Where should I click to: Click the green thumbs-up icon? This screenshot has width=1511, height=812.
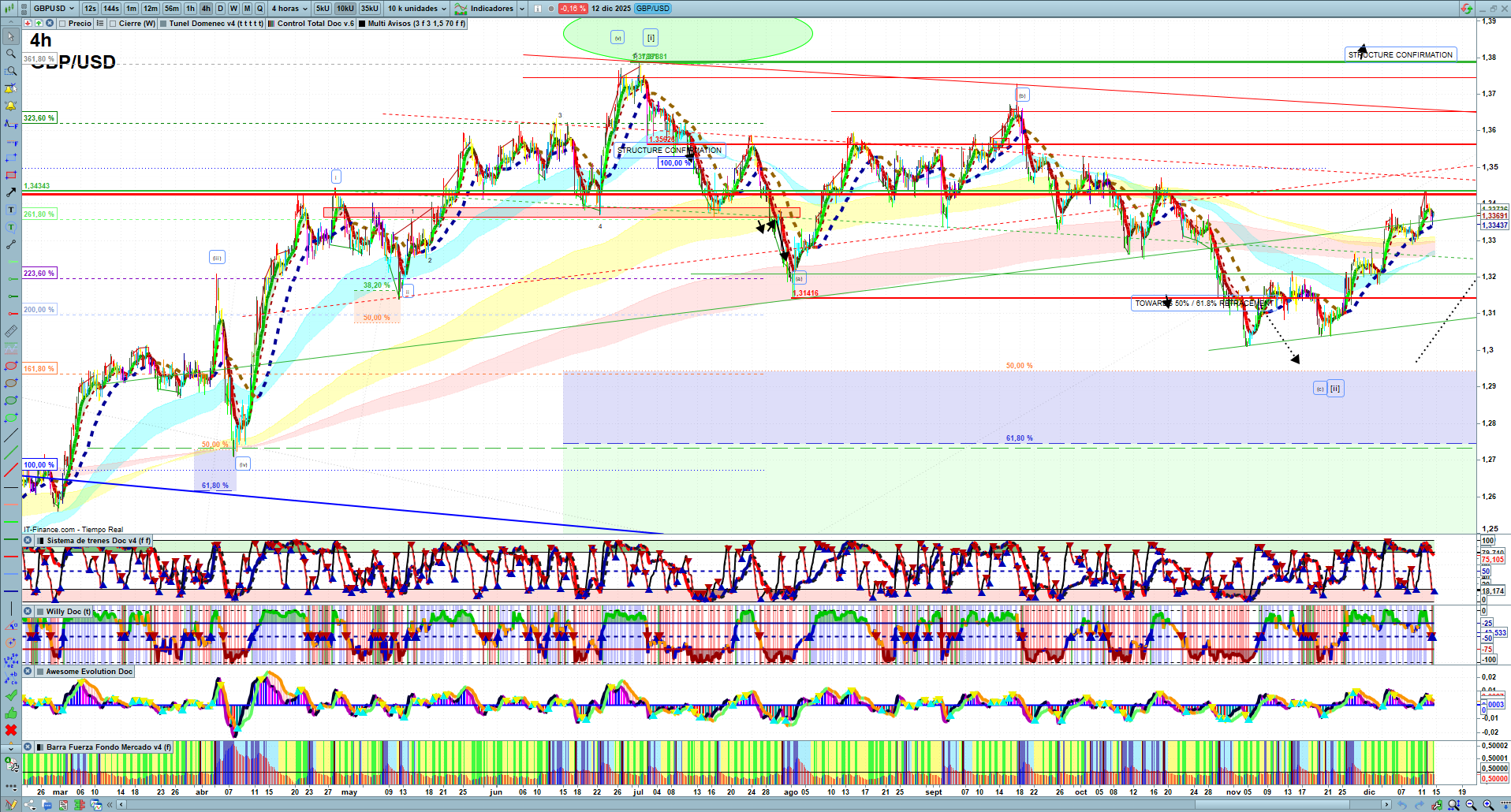(11, 713)
